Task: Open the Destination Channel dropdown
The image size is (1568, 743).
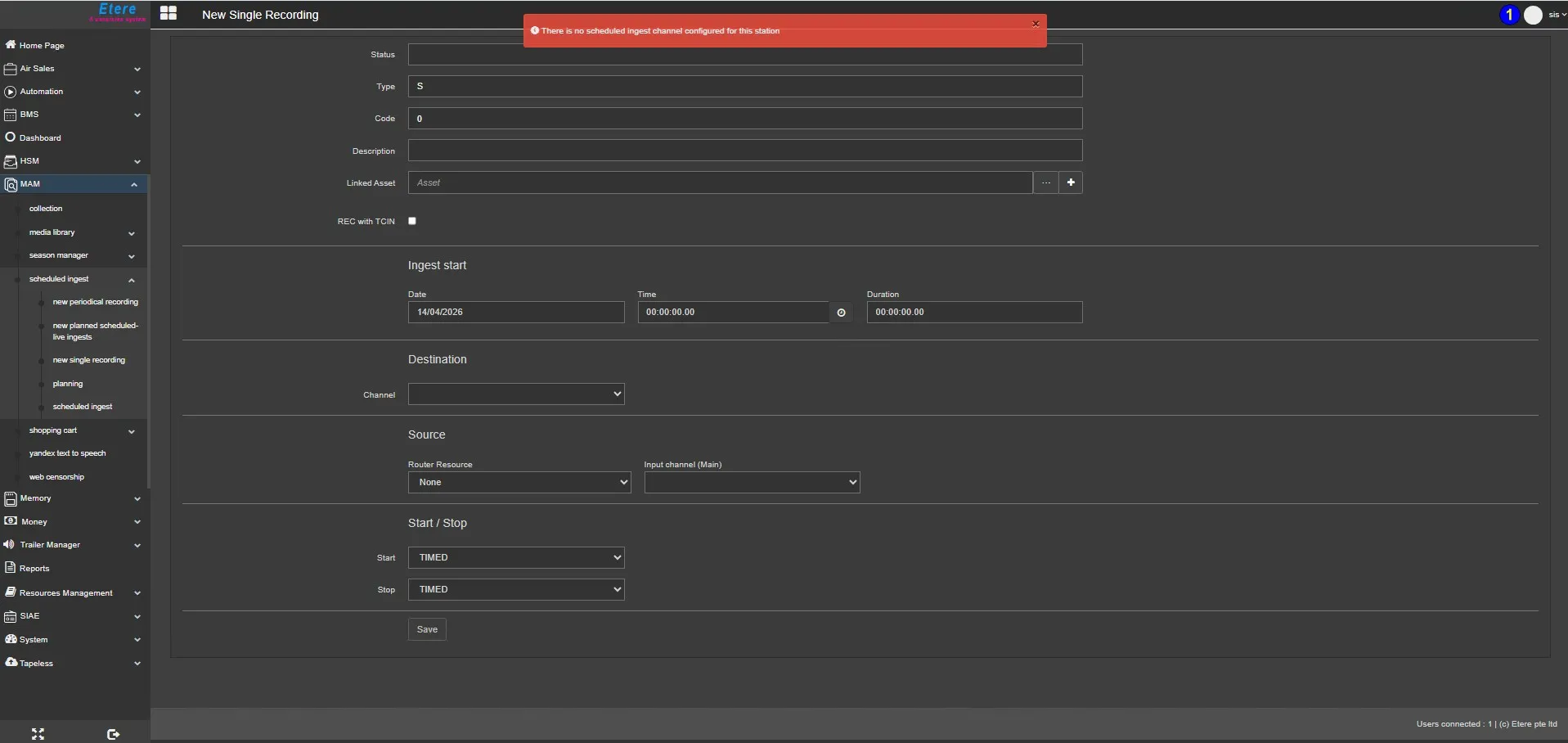Action: point(516,394)
